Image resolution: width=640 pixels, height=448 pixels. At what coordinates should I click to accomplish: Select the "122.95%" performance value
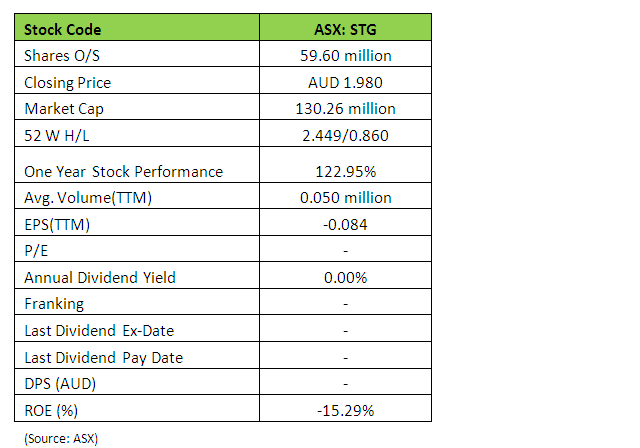click(345, 171)
